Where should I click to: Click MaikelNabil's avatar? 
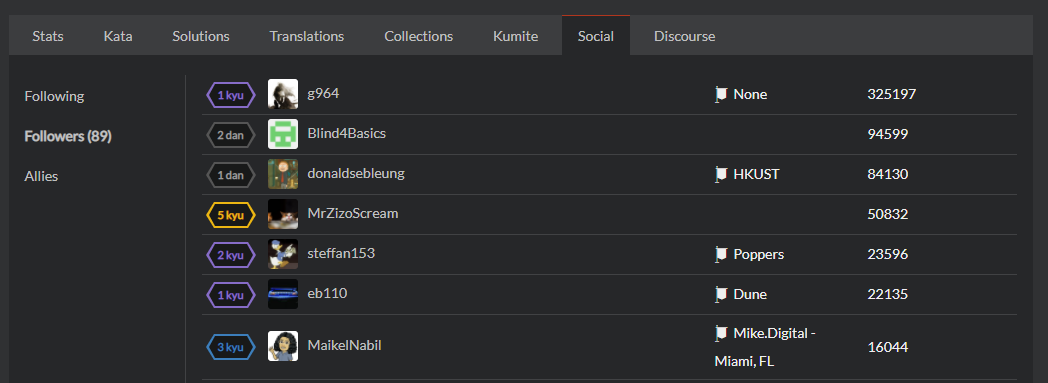(283, 346)
